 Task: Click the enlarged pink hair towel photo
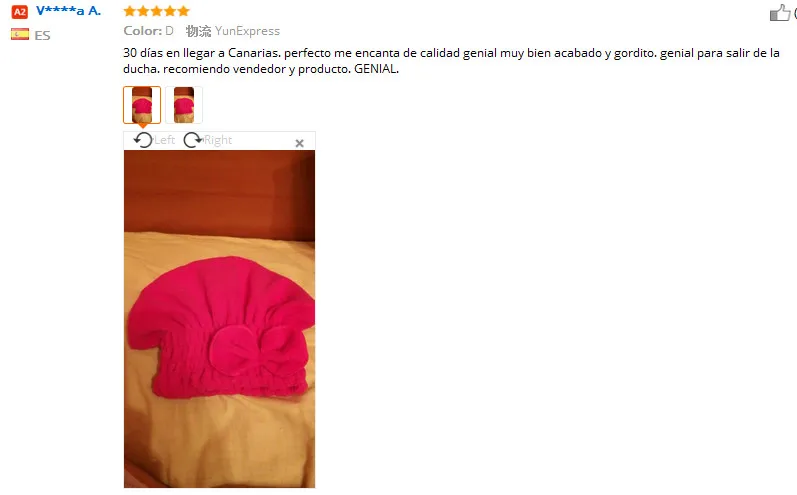(x=219, y=319)
